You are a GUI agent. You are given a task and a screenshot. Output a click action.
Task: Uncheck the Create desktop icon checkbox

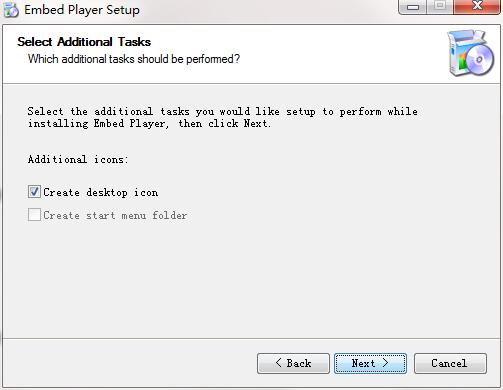click(x=34, y=192)
